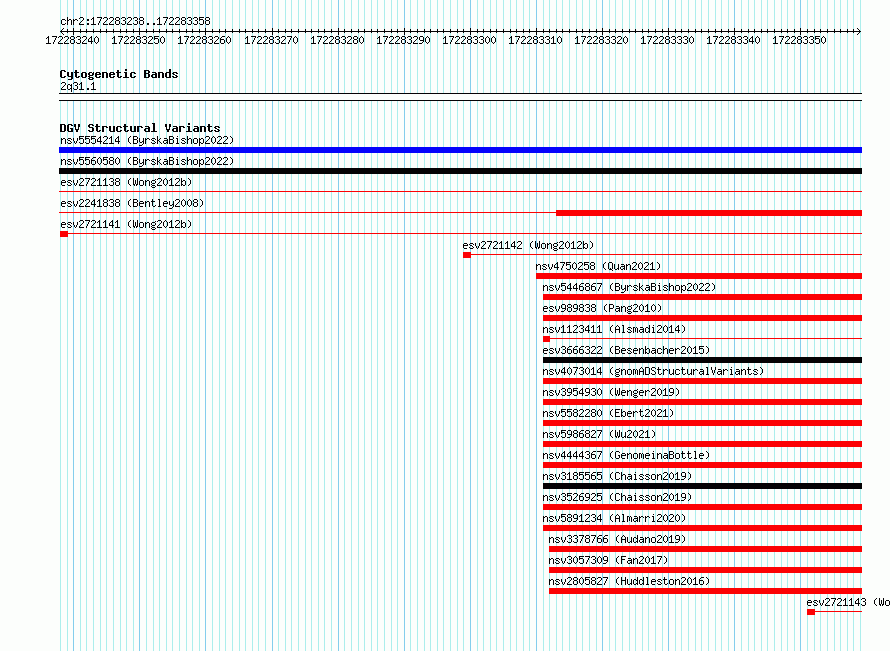890x651 pixels.
Task: Open nsv5986827 (Wu2021) variant
Action: tap(599, 434)
